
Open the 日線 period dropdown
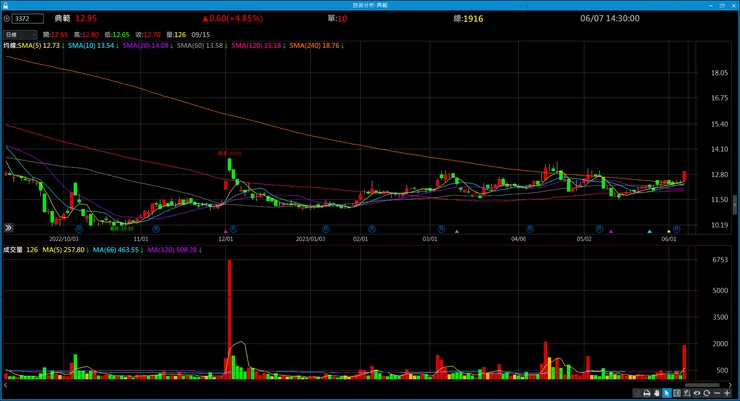[x=20, y=35]
